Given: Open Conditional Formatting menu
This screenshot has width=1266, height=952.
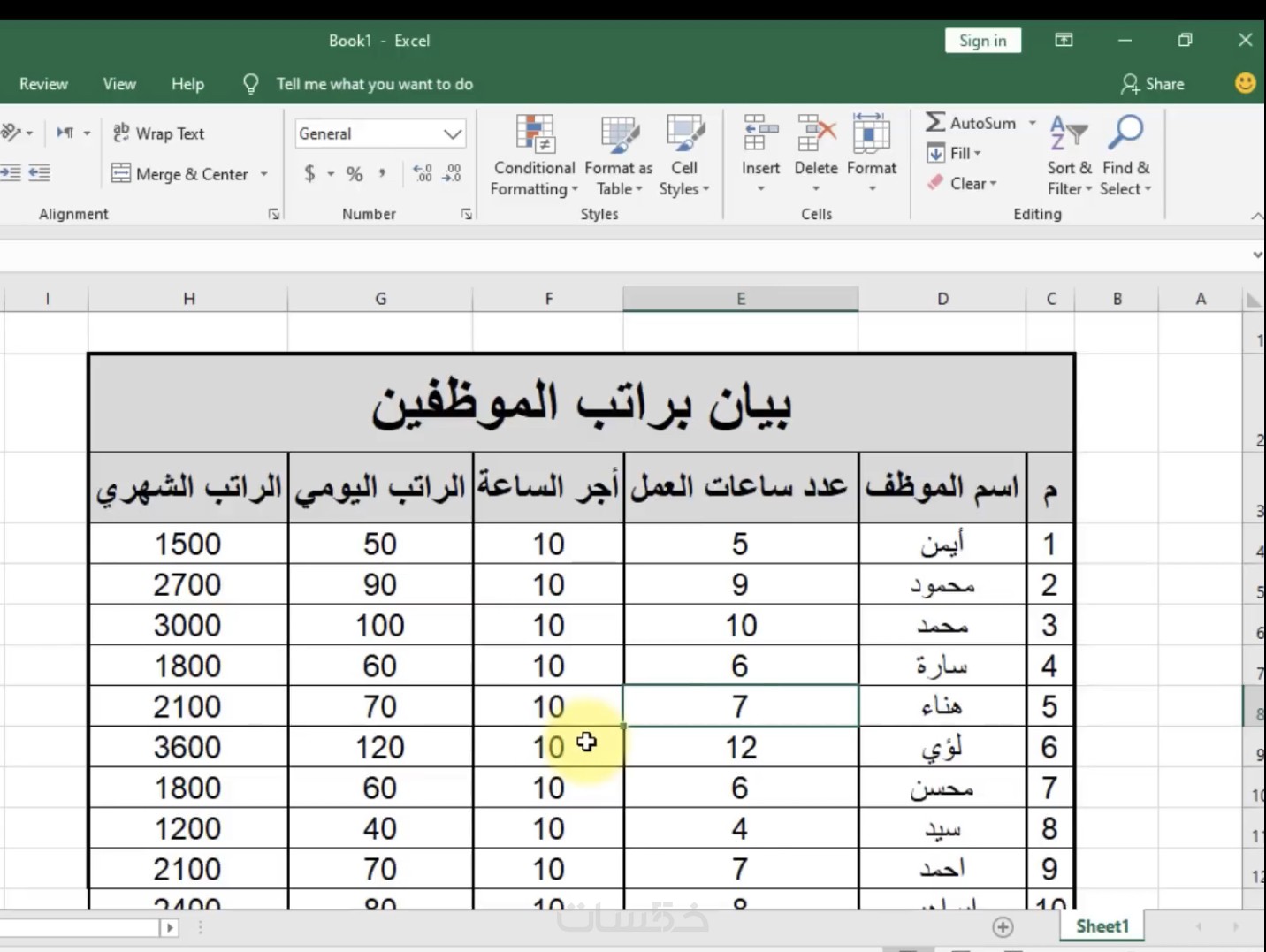Looking at the screenshot, I should coord(534,156).
